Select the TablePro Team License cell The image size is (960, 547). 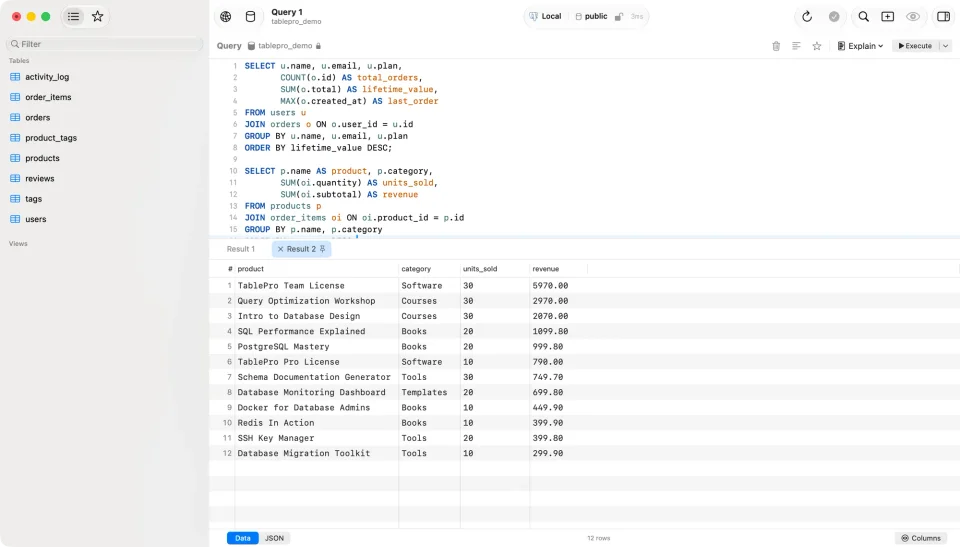click(317, 285)
